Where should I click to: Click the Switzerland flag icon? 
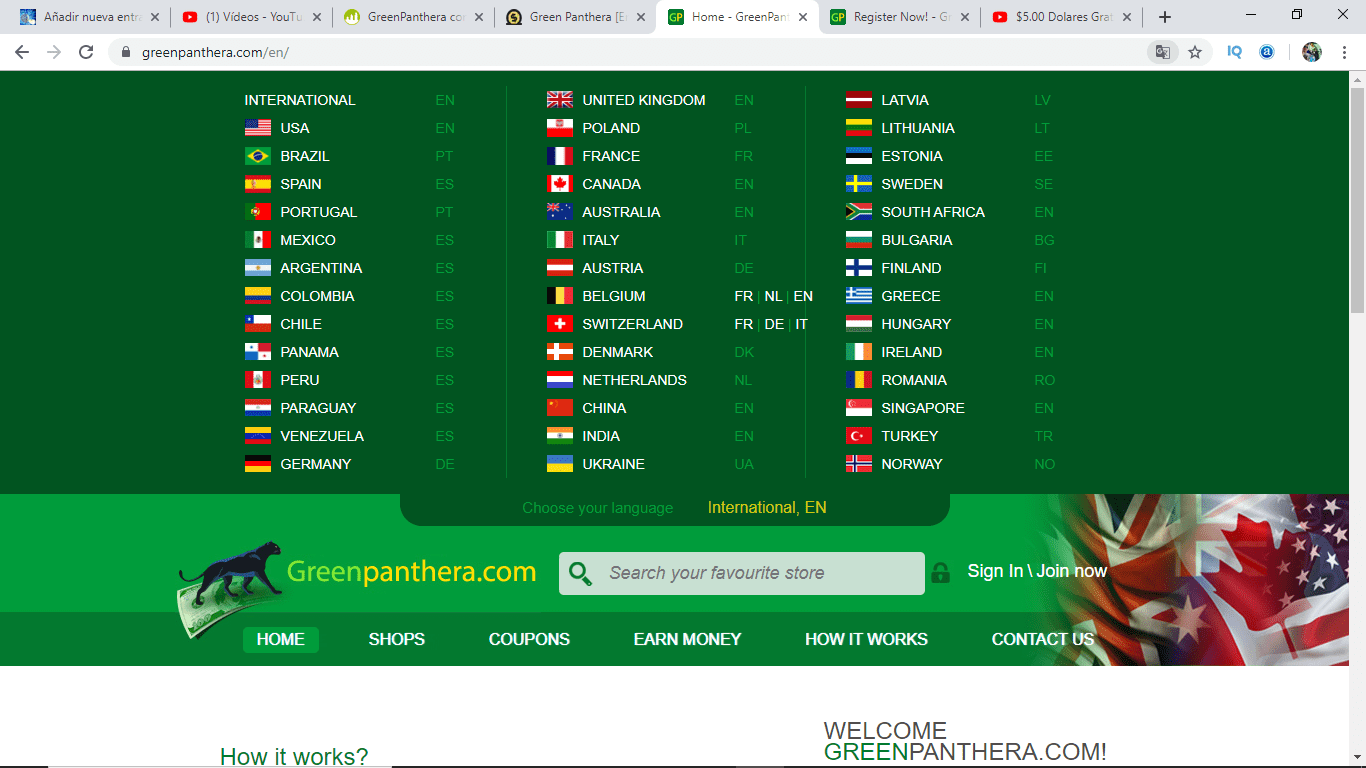(x=560, y=324)
